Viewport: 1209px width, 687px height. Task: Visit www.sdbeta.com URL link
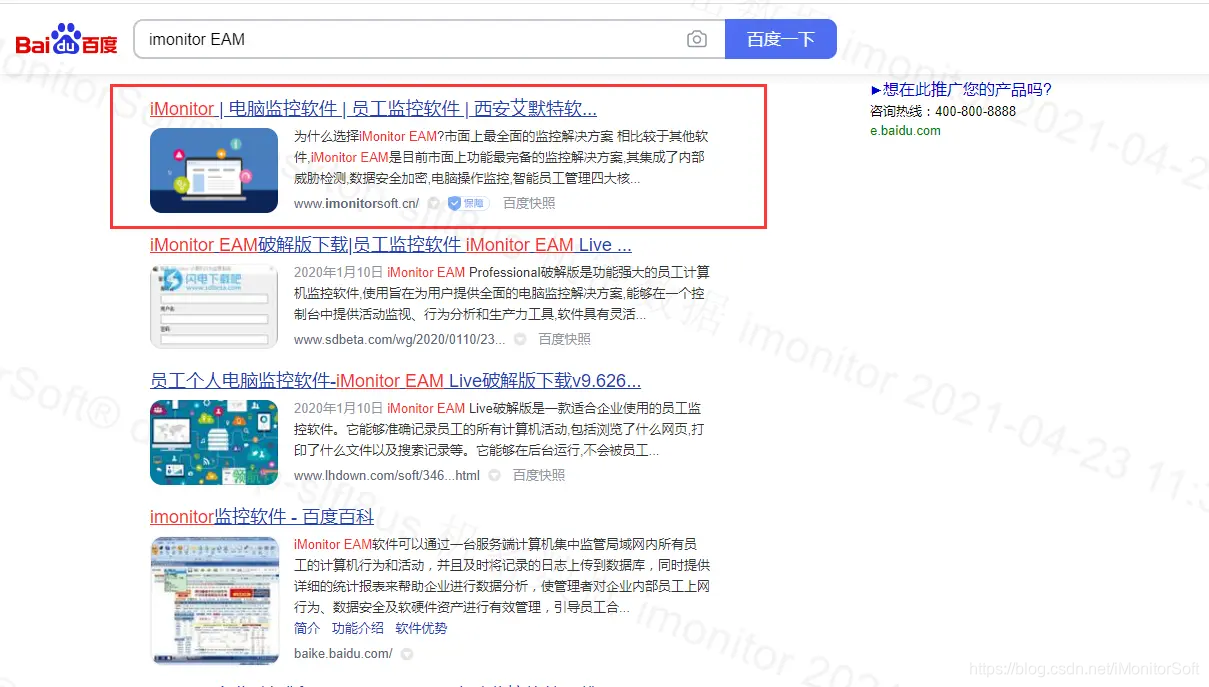(x=400, y=339)
